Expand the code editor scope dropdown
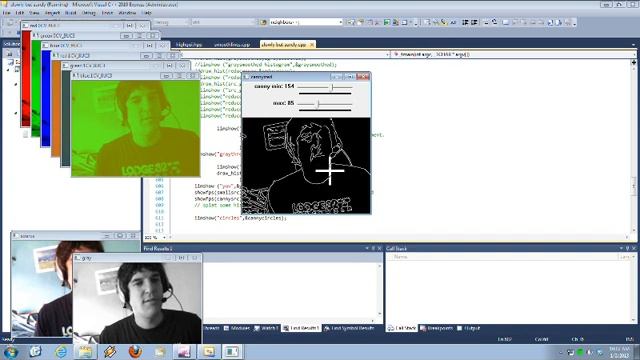The width and height of the screenshot is (640, 360). click(x=387, y=54)
